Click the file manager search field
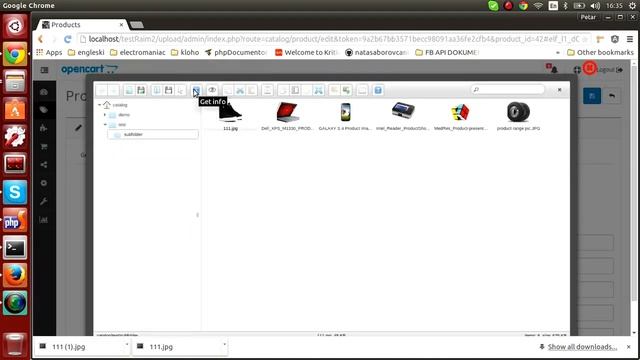The image size is (640, 360). [x=508, y=90]
